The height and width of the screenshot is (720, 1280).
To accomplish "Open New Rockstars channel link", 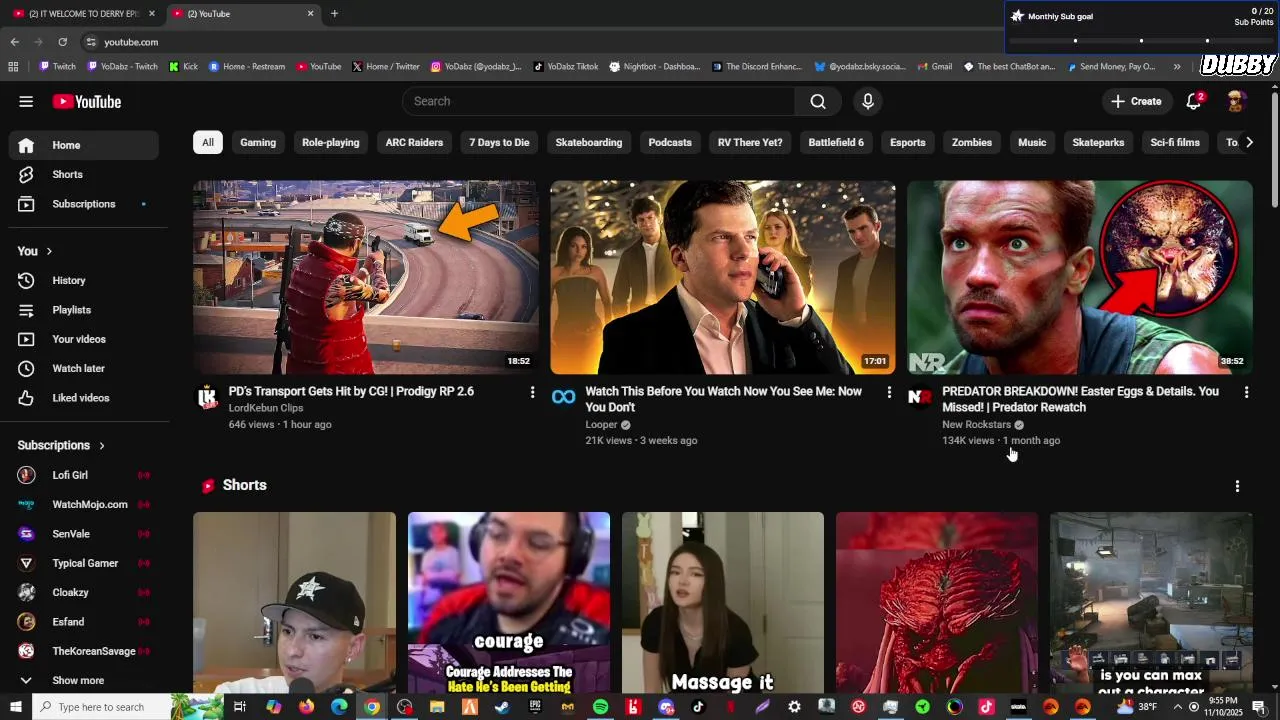I will (977, 425).
